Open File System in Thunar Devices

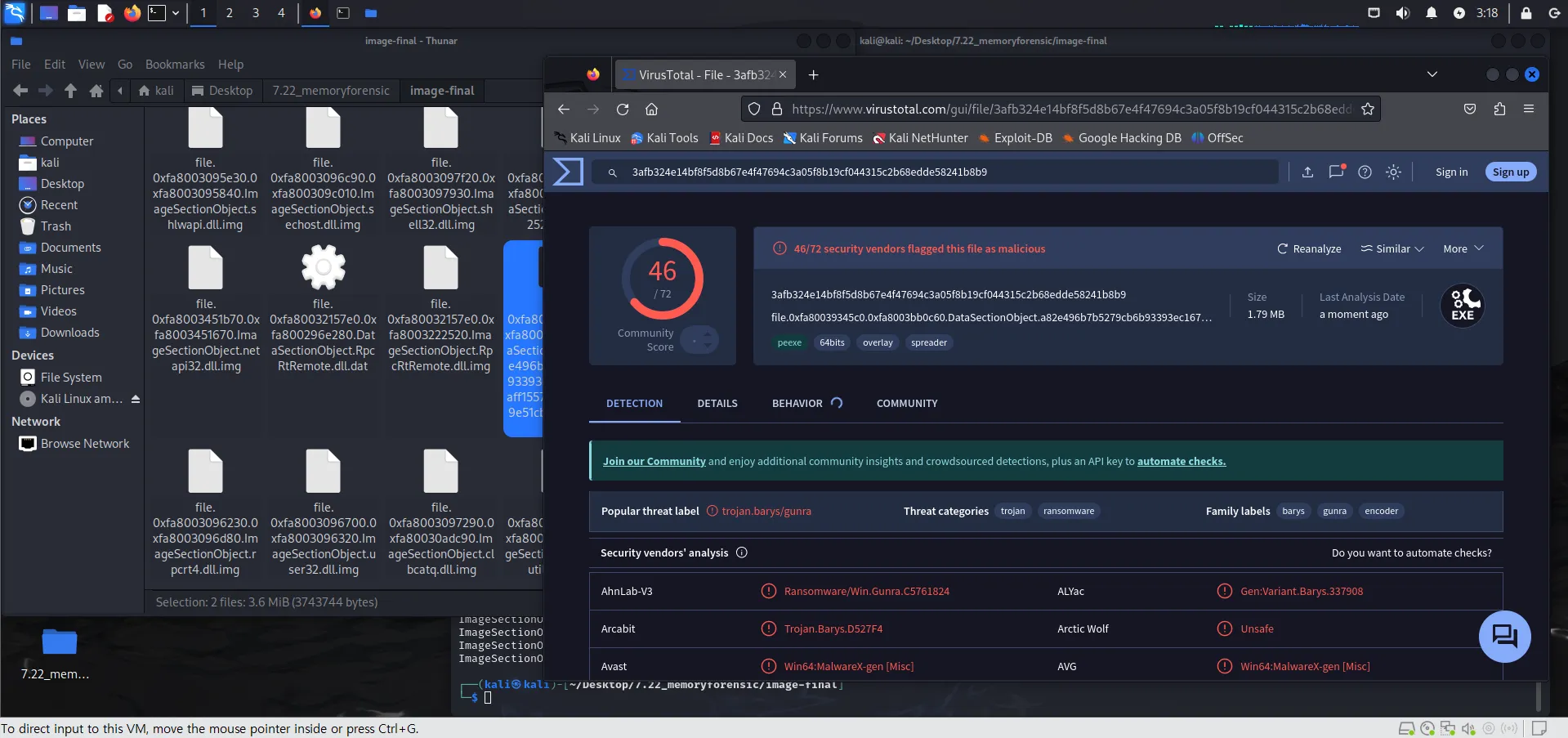[71, 378]
